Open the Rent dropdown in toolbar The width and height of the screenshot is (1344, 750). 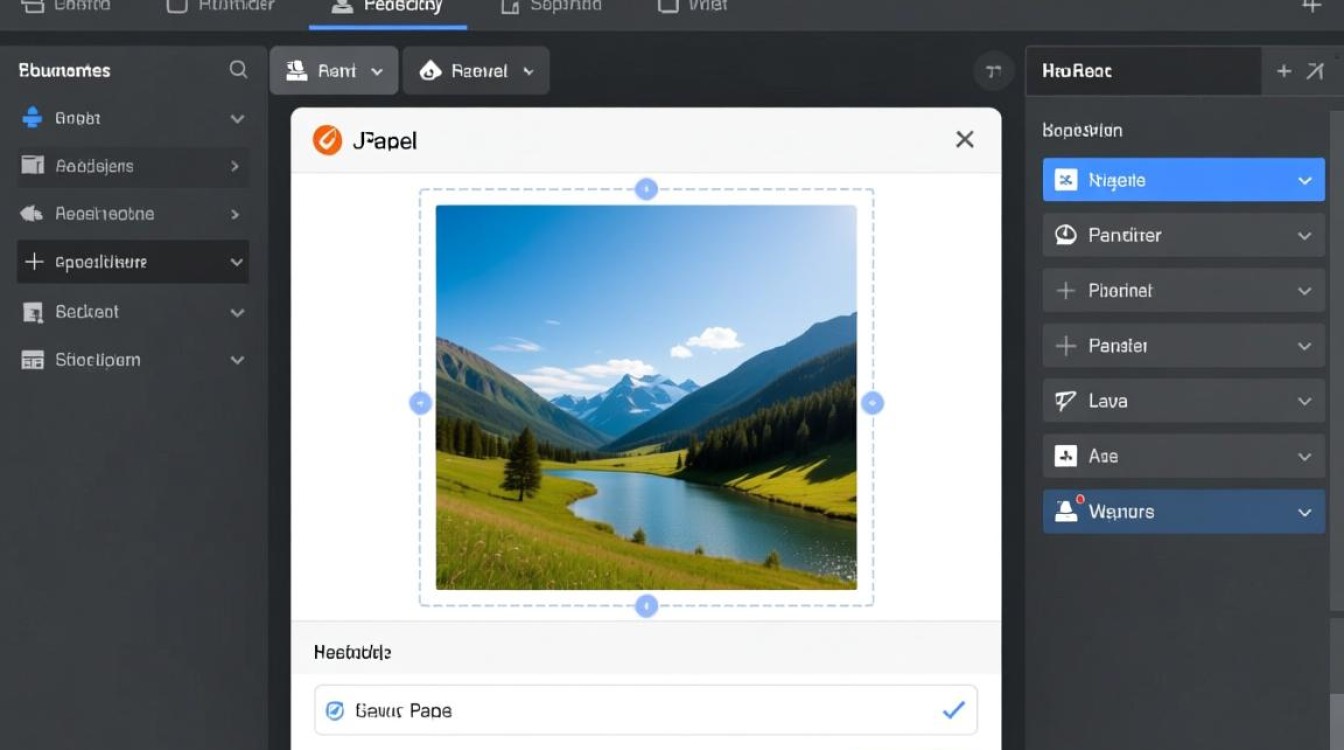(x=334, y=71)
